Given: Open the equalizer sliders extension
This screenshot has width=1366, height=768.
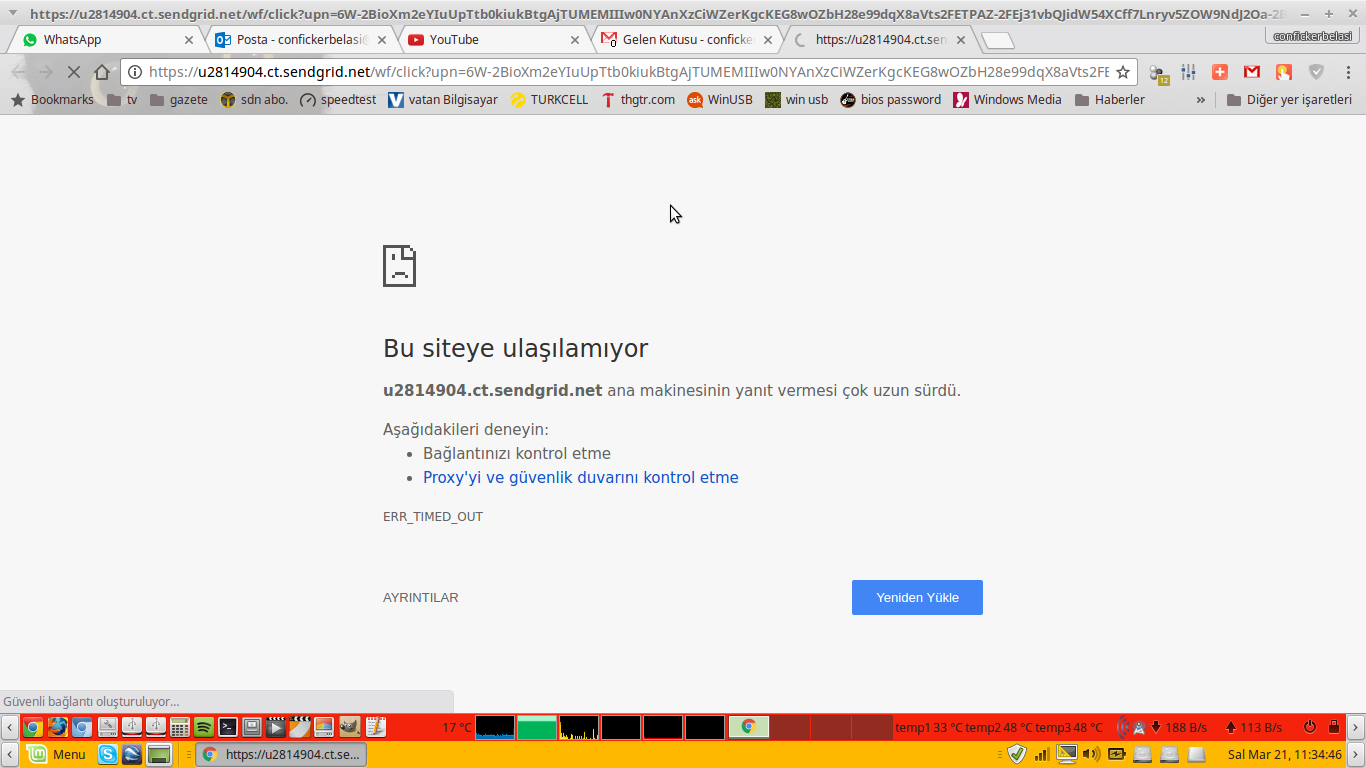Looking at the screenshot, I should click(x=1188, y=72).
